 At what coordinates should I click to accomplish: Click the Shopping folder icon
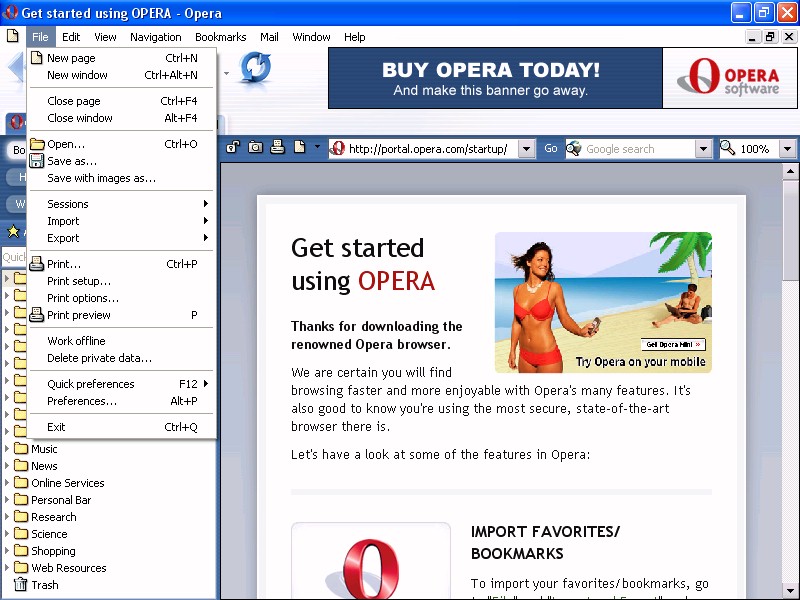[21, 551]
